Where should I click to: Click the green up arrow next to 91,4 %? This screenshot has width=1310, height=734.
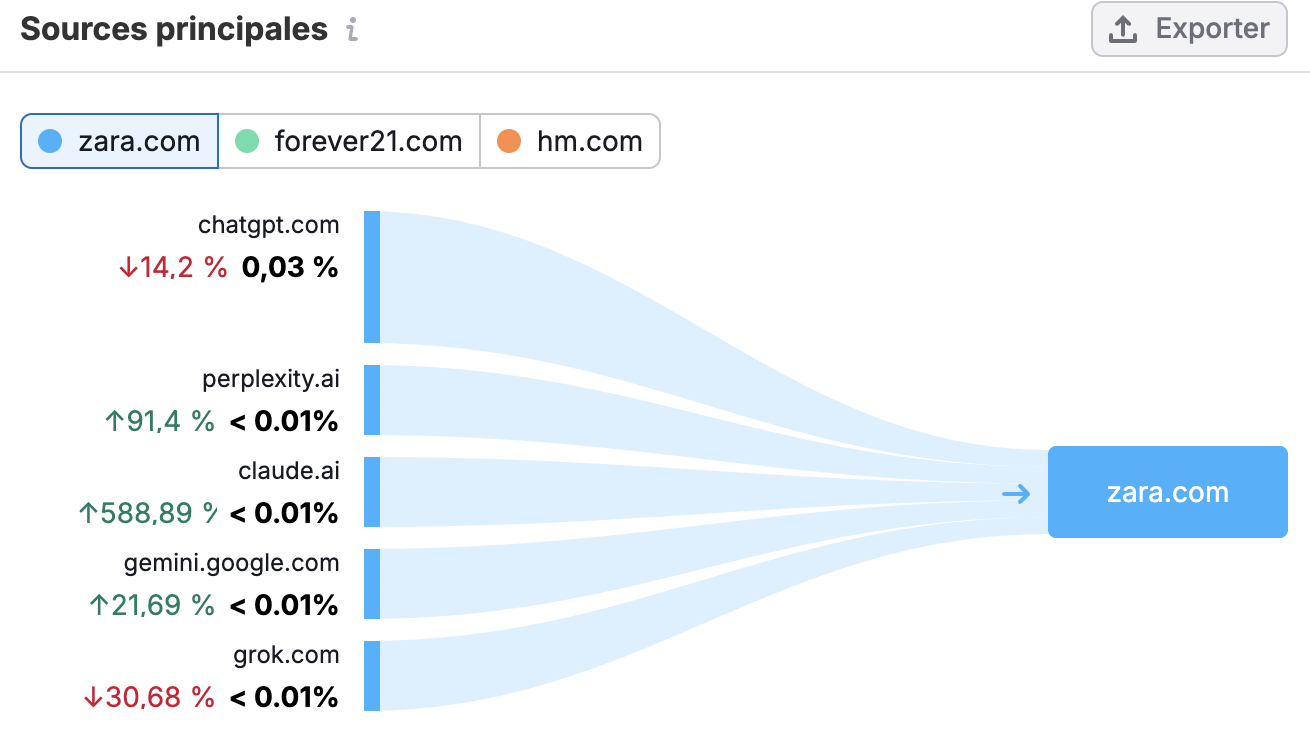(114, 421)
